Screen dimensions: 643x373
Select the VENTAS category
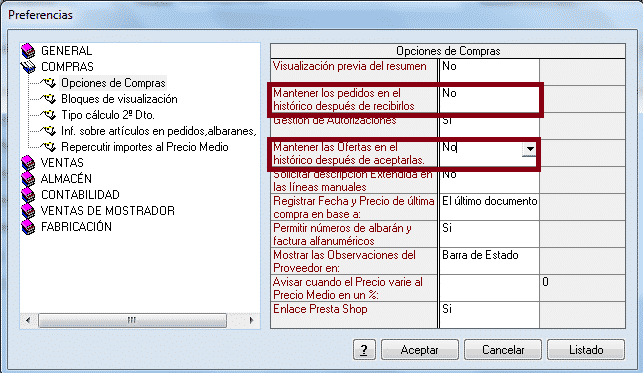pos(62,163)
